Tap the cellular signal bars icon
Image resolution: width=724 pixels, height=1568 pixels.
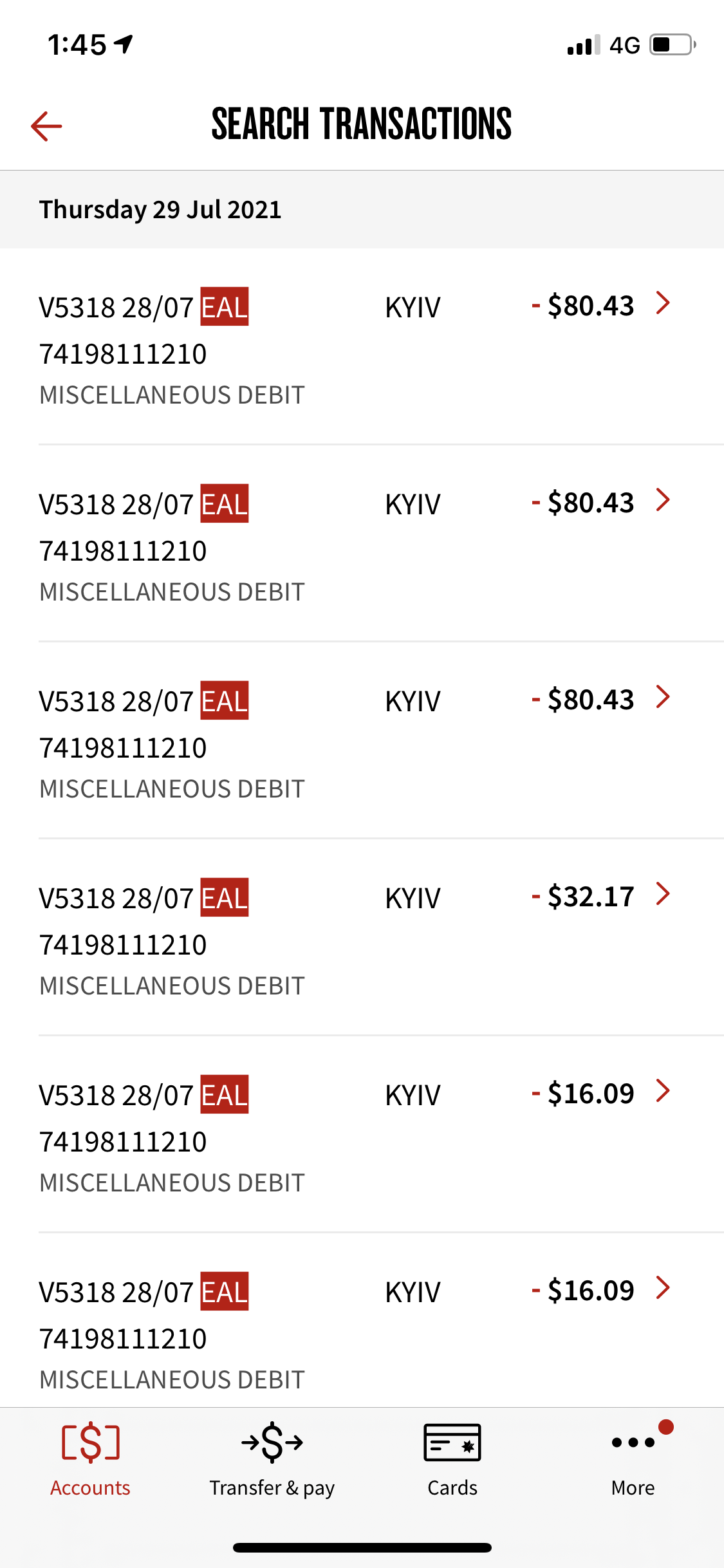[x=583, y=45]
